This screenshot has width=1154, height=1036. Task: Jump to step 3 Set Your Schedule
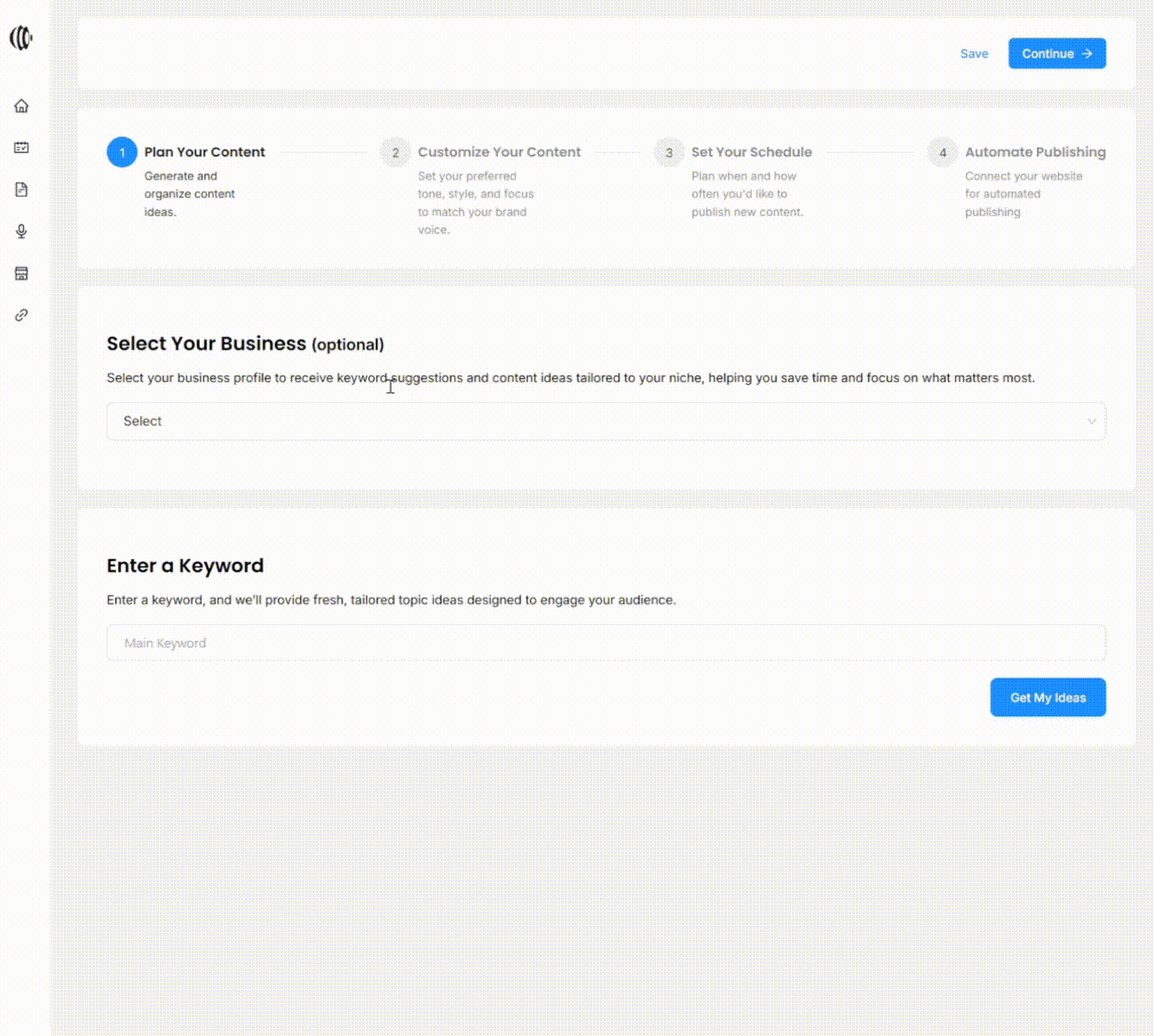pos(751,153)
